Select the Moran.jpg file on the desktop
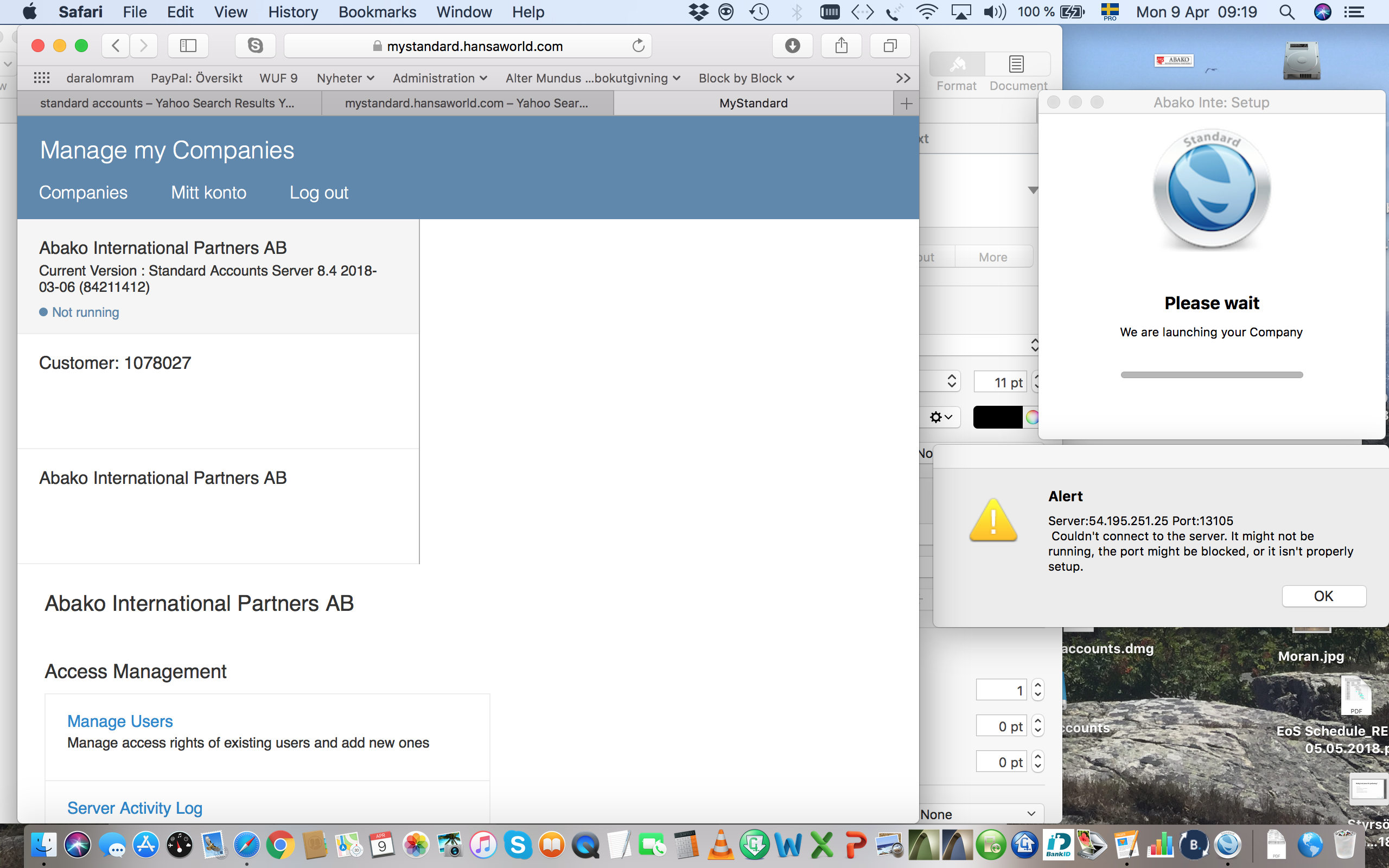The height and width of the screenshot is (868, 1389). click(1311, 656)
